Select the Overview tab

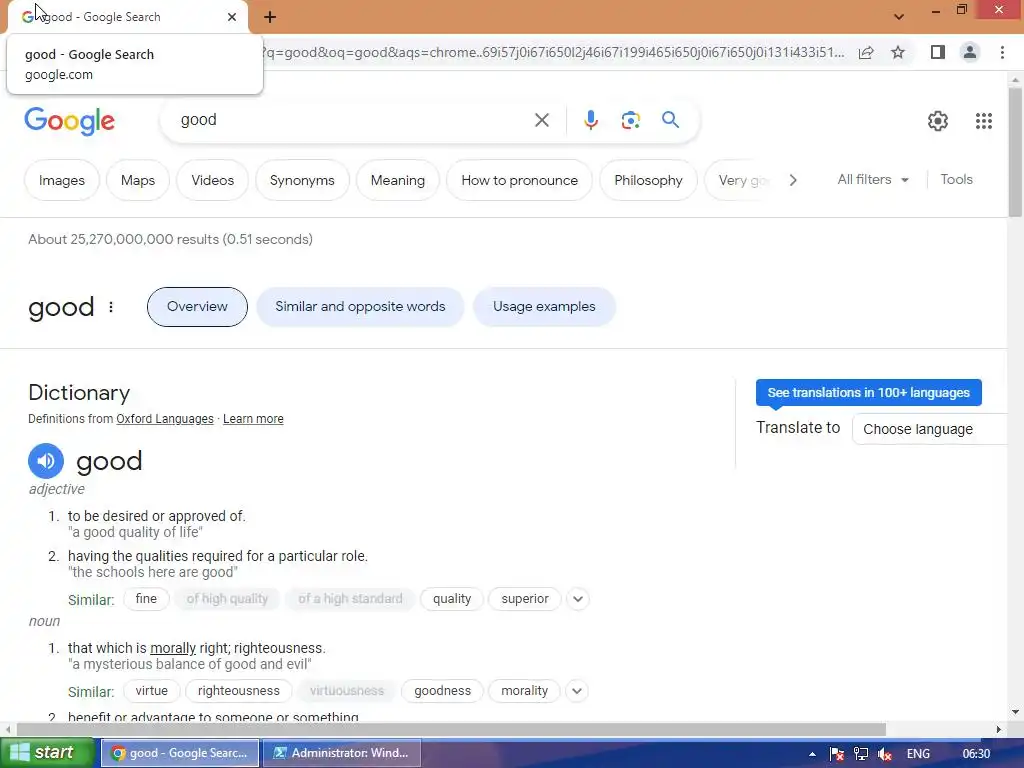tap(197, 307)
